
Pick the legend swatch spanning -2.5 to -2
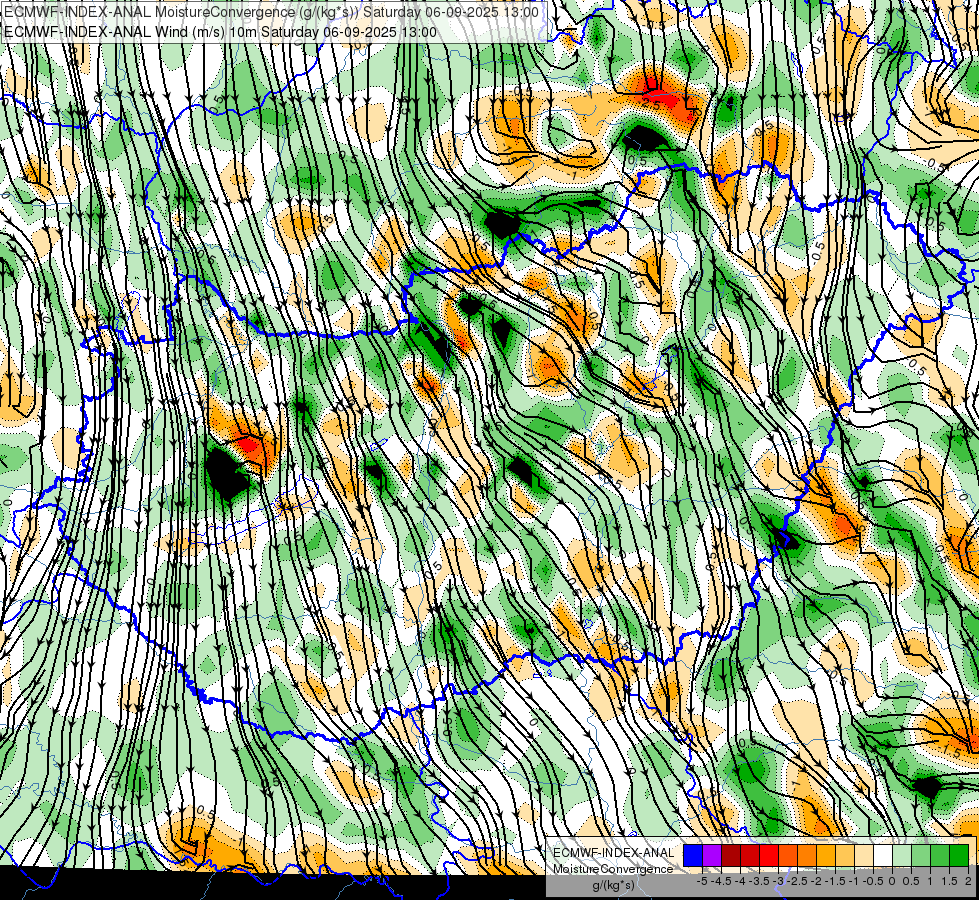point(807,855)
